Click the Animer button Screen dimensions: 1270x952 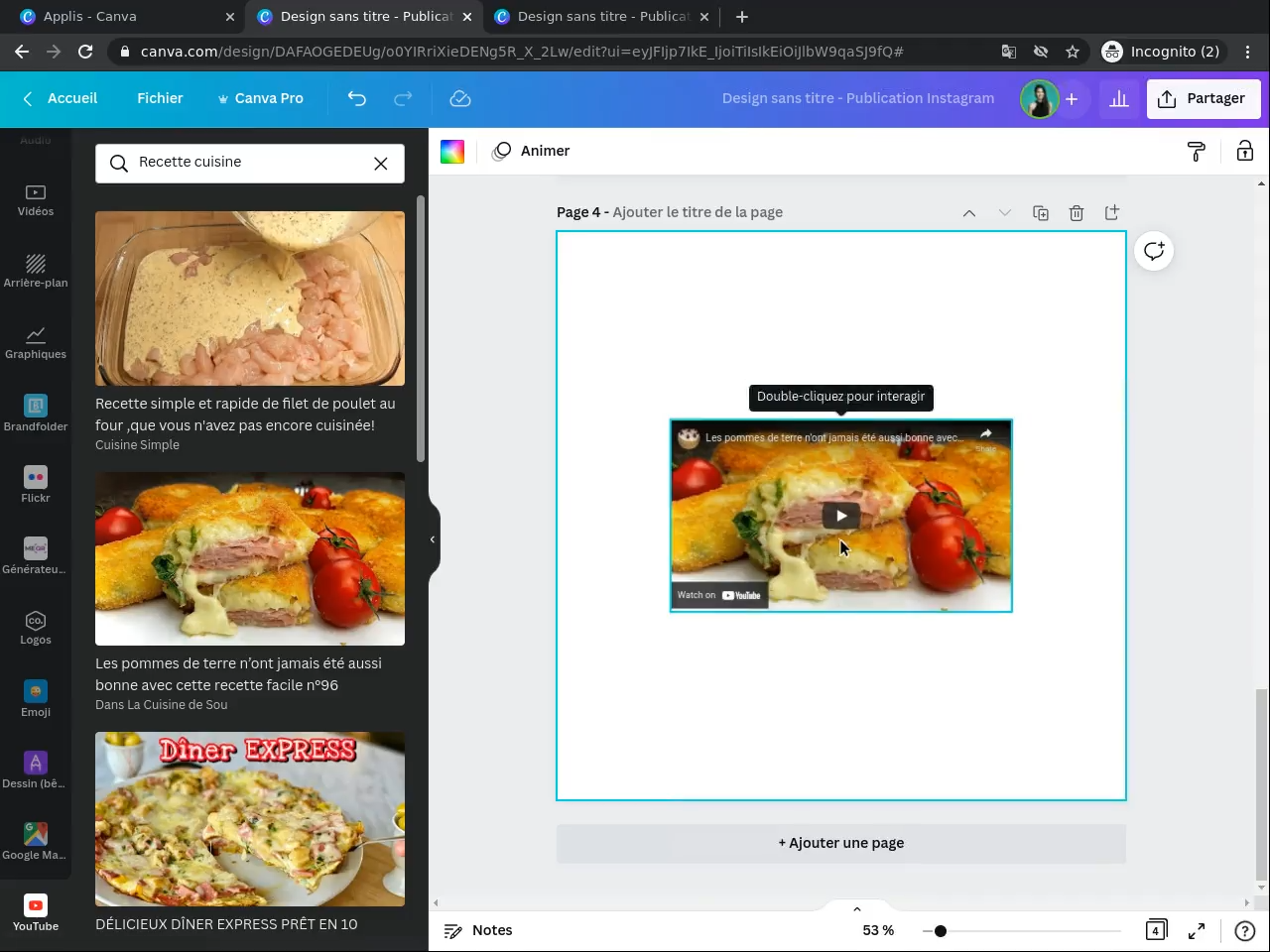click(x=532, y=151)
